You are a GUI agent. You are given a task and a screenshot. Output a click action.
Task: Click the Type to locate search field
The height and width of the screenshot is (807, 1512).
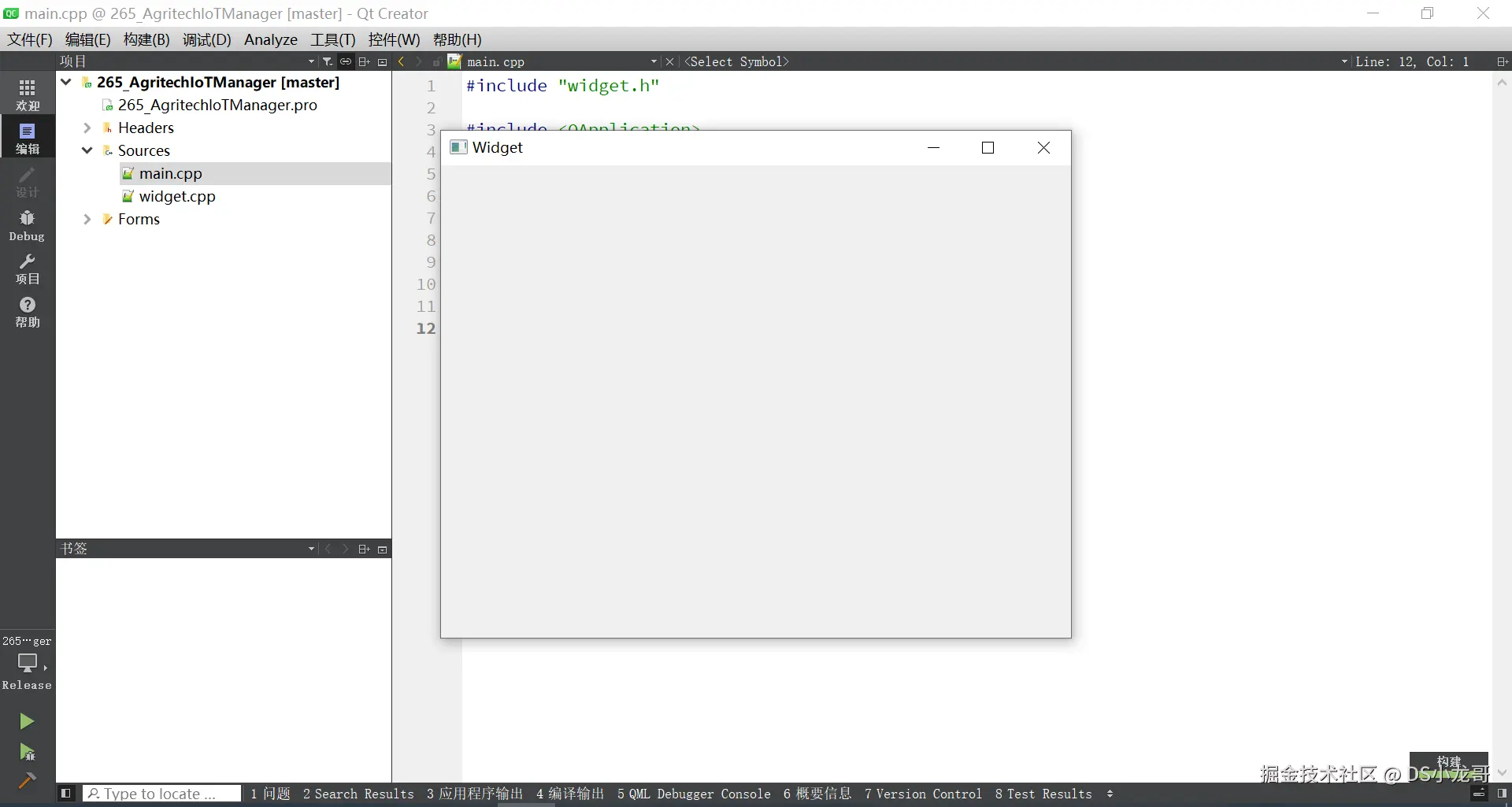click(x=161, y=794)
